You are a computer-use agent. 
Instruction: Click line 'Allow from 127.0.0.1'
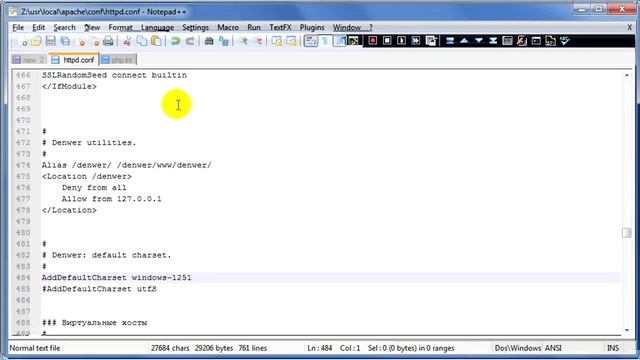click(111, 199)
